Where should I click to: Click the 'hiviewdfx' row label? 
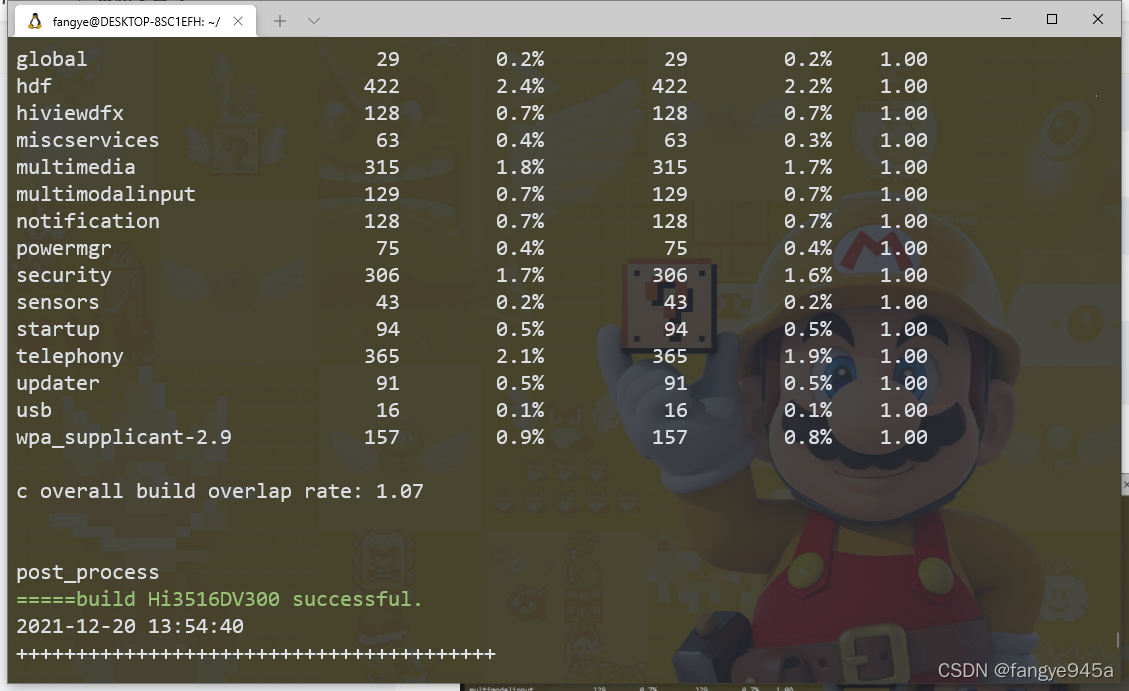pyautogui.click(x=70, y=113)
